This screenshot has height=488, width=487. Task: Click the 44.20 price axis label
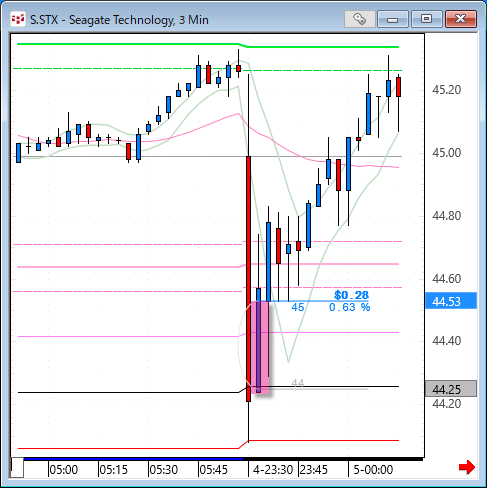tap(446, 404)
